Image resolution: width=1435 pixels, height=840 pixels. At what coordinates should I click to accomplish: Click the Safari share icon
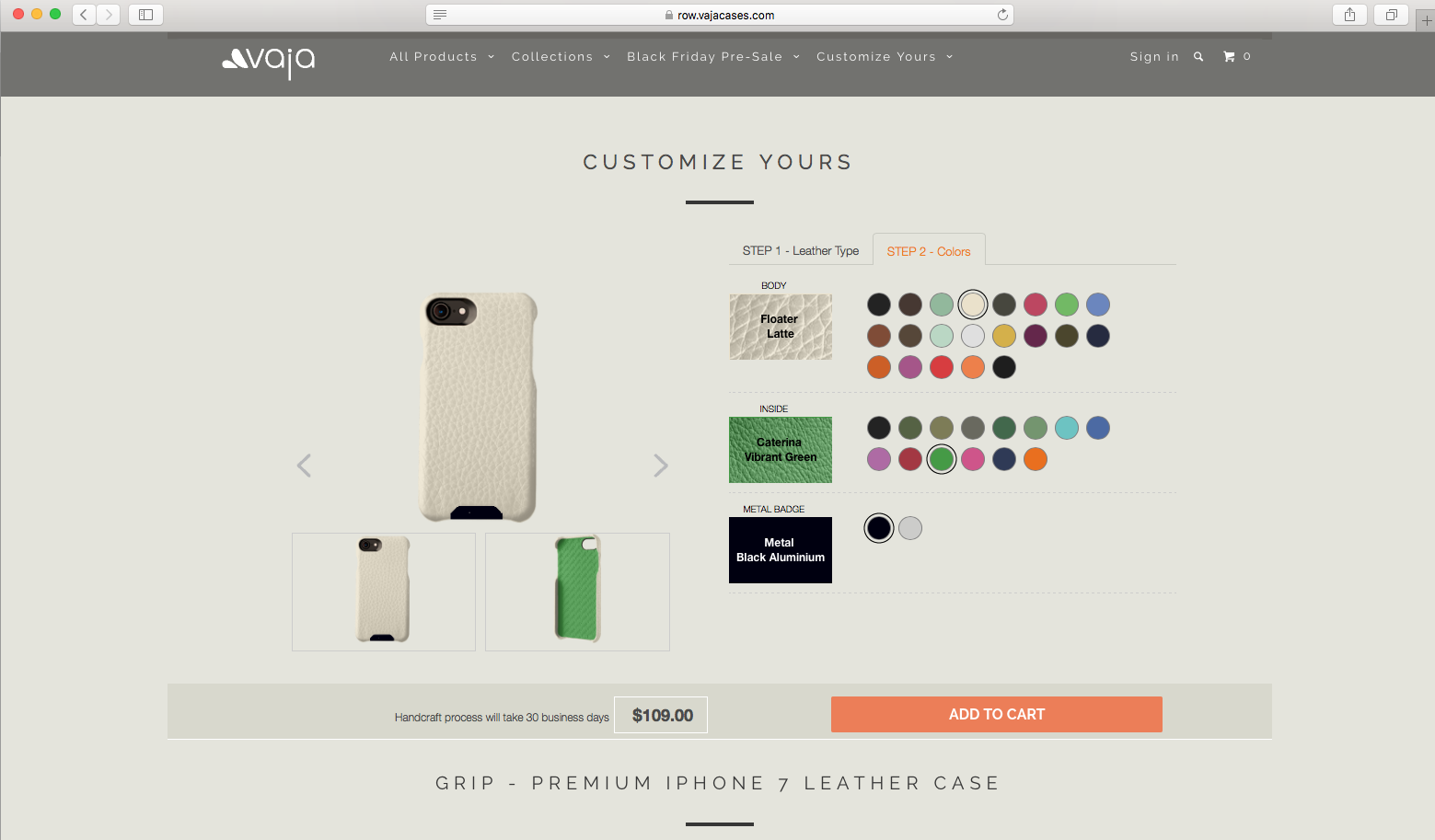1349,15
